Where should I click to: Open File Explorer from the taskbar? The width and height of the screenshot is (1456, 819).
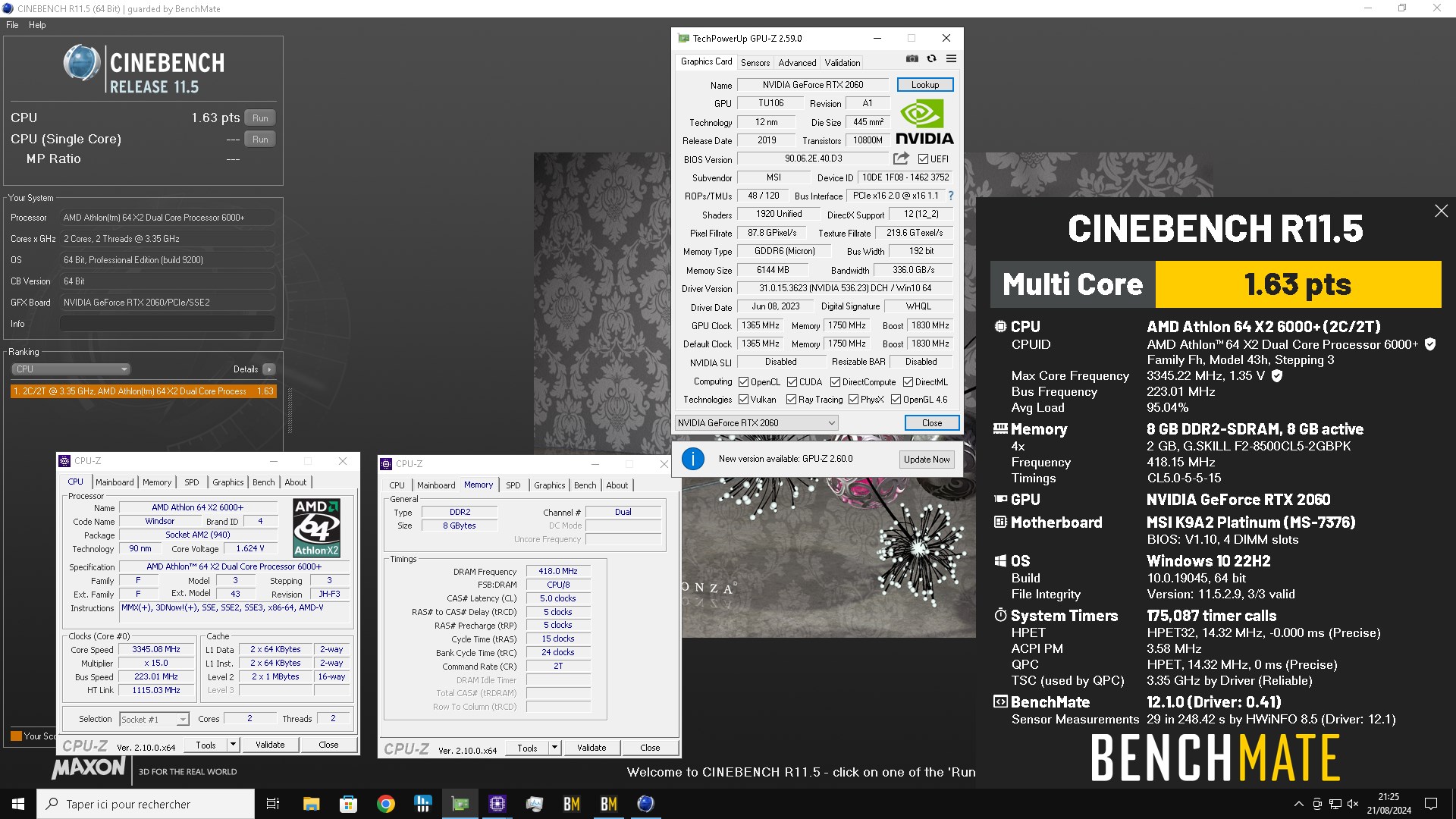tap(311, 804)
